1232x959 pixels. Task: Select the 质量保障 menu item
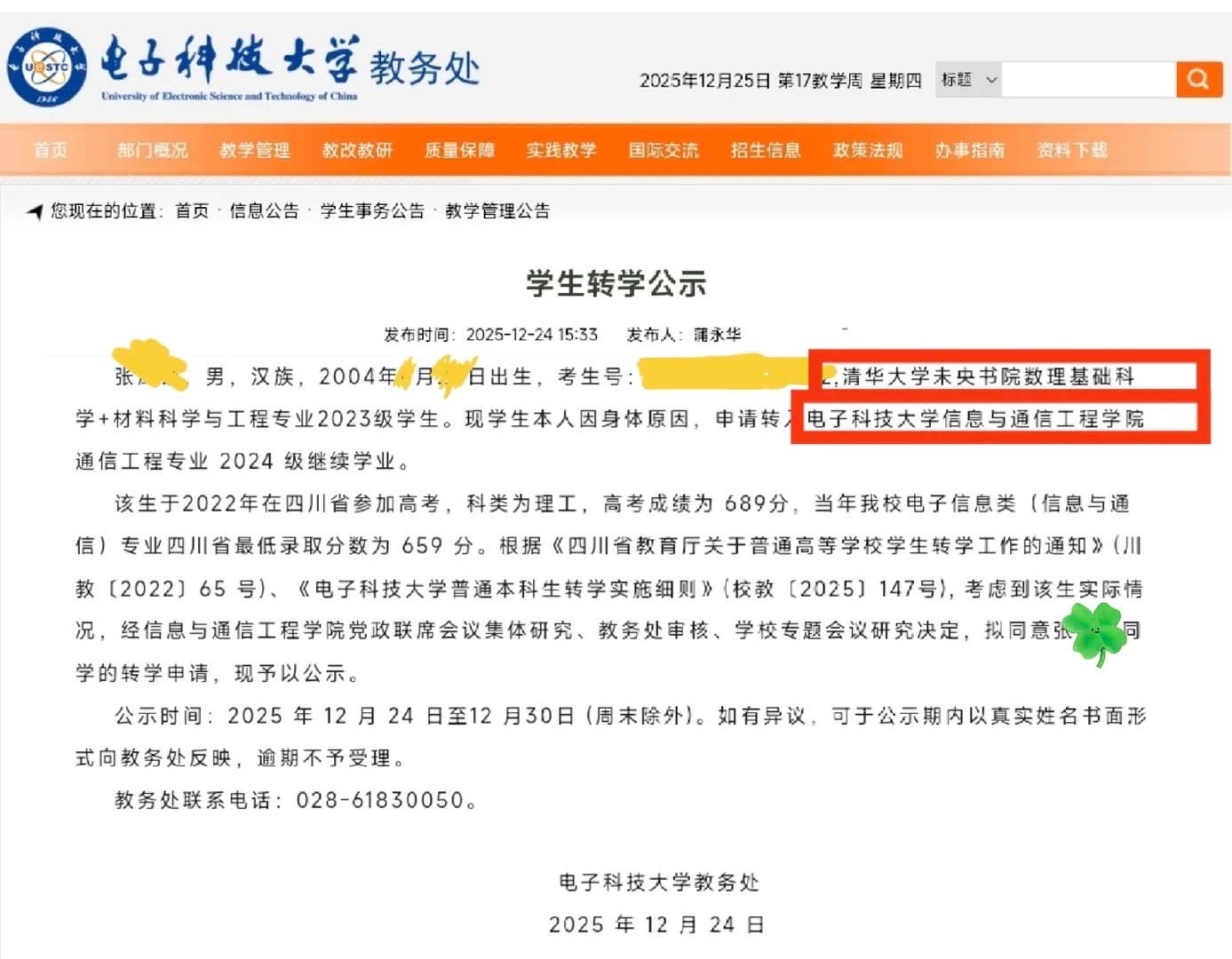pyautogui.click(x=459, y=150)
